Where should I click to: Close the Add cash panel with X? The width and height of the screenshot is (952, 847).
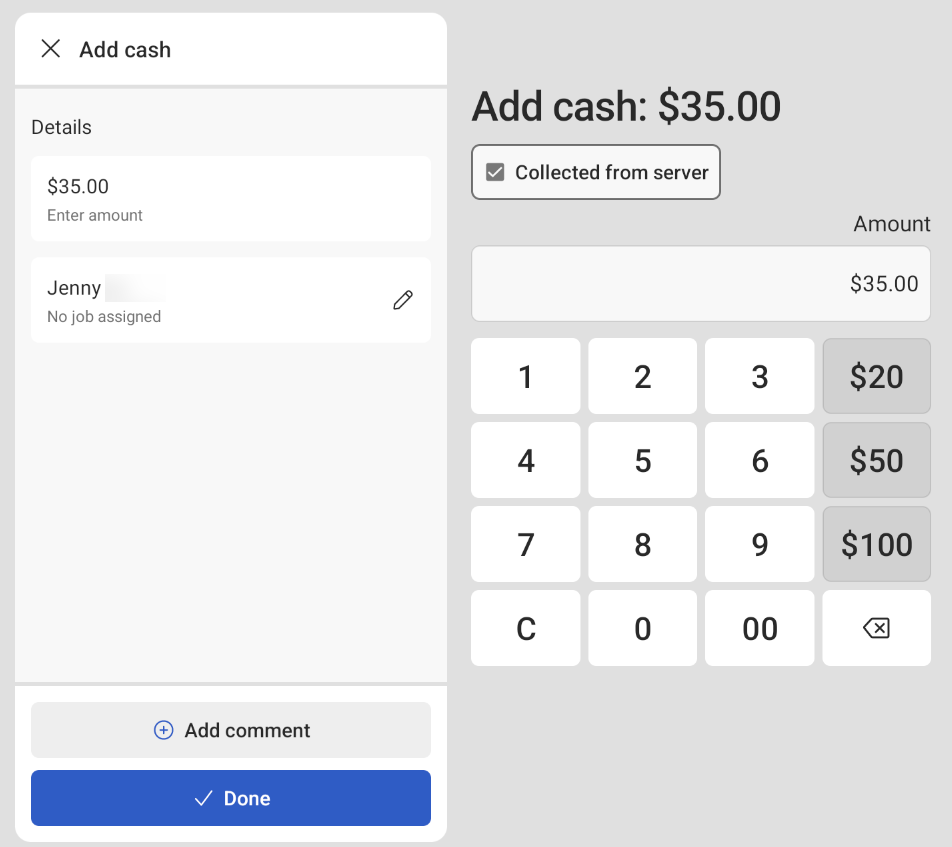click(x=50, y=49)
